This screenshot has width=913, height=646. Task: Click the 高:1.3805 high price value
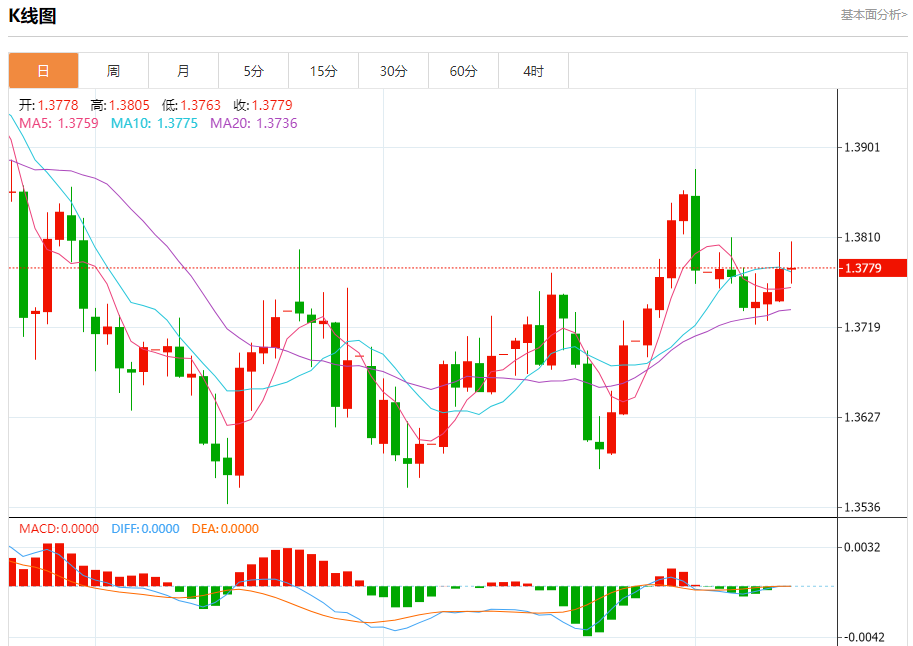(x=120, y=105)
